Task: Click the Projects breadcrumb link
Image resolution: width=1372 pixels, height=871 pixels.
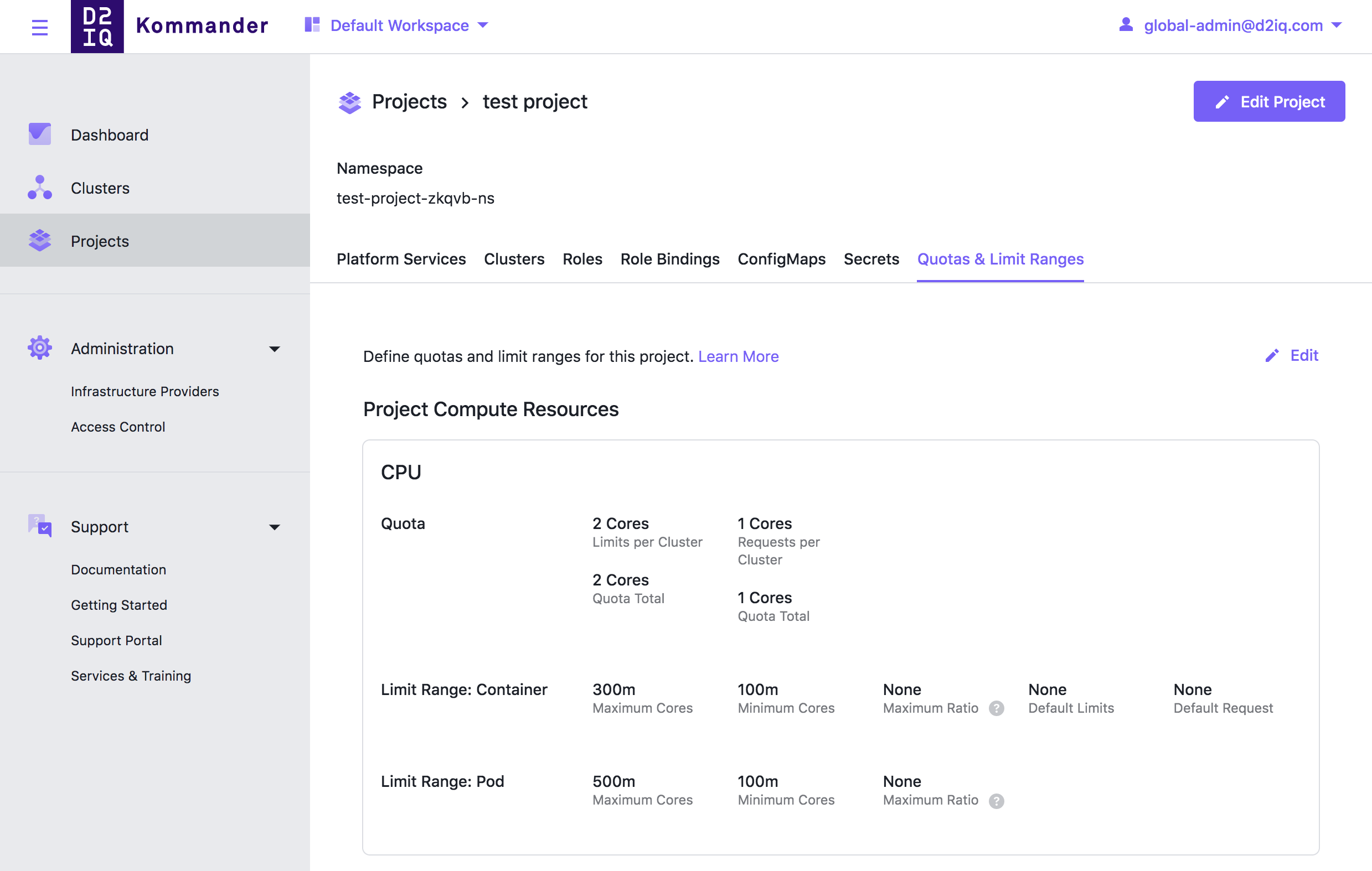Action: click(x=409, y=102)
